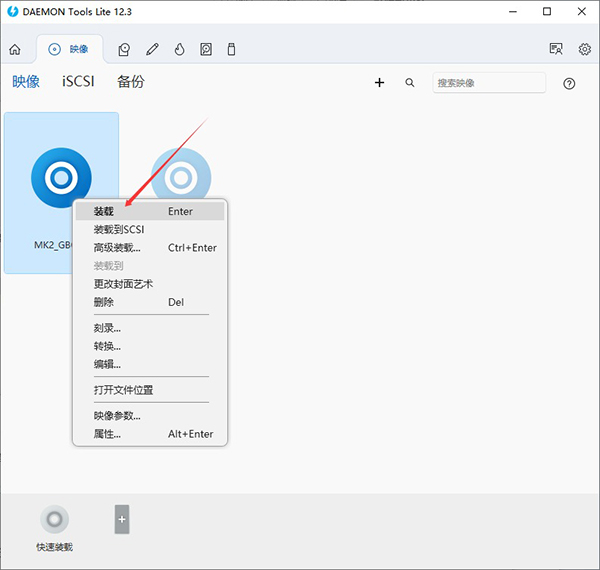Click 打开文件位置 menu entry
Viewport: 600px width, 570px height.
coord(123,390)
